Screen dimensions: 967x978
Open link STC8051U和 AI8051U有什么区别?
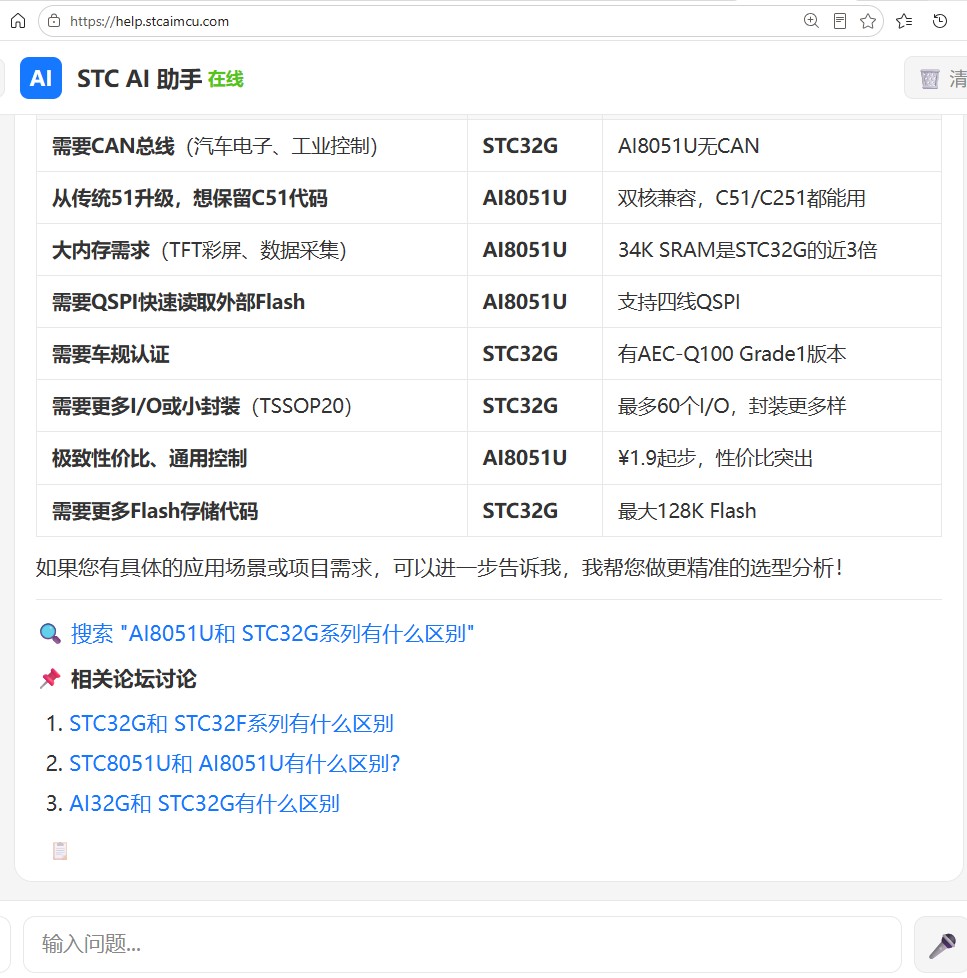coord(235,763)
